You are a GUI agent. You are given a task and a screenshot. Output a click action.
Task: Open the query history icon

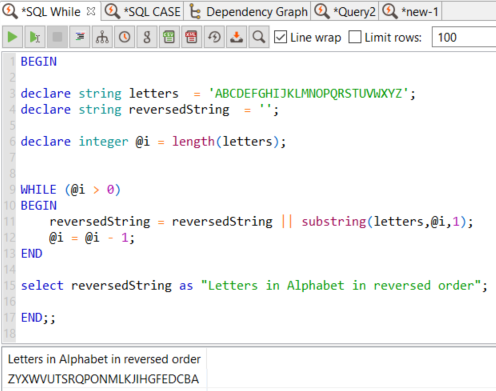(214, 37)
